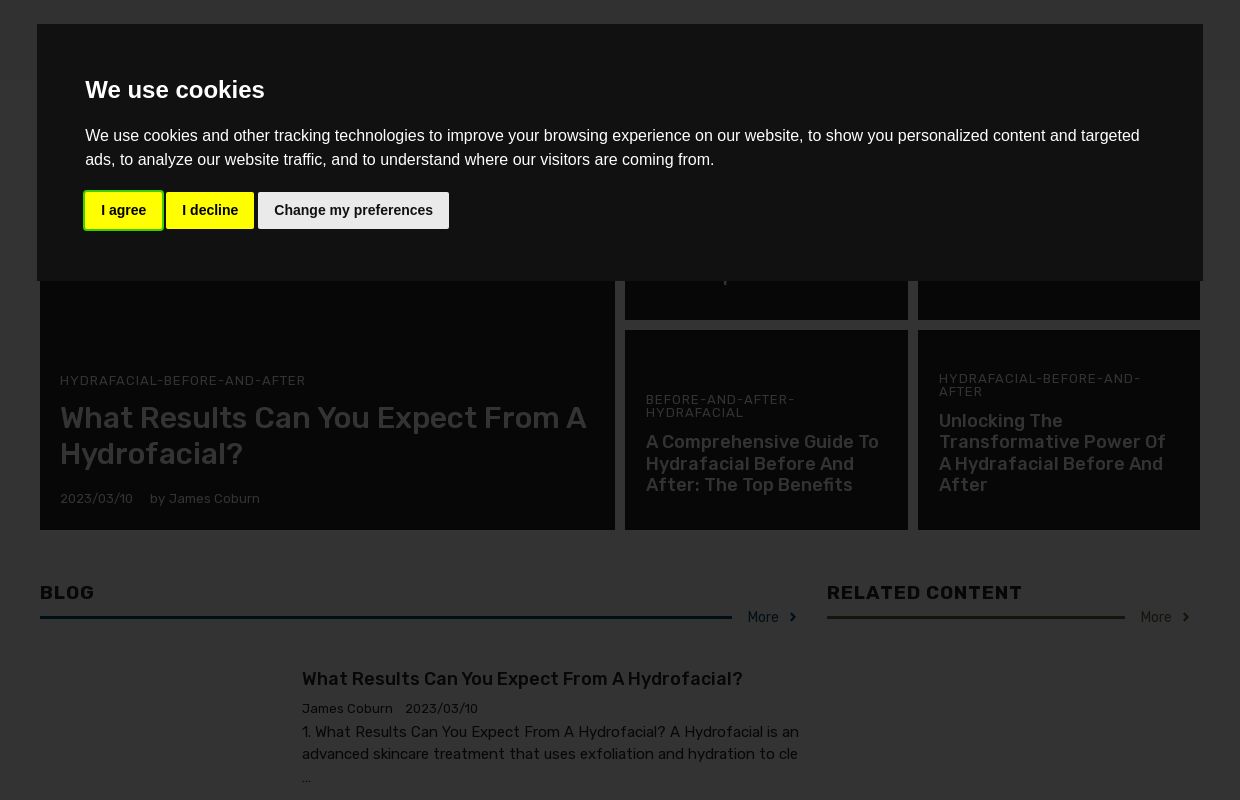The image size is (1240, 800).
Task: Select category tag above featured Hydrofacial headline
Action: click(x=182, y=381)
